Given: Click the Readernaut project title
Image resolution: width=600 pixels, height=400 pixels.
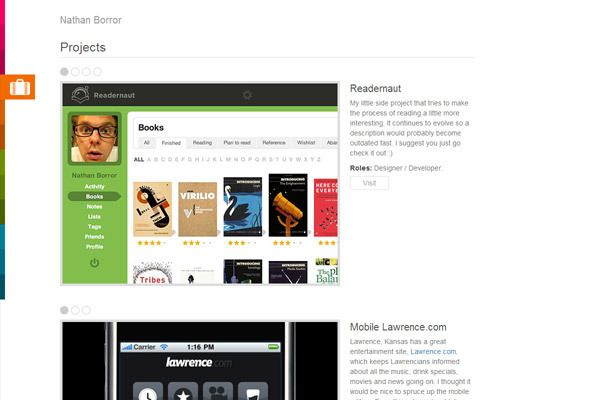Looking at the screenshot, I should pyautogui.click(x=375, y=88).
